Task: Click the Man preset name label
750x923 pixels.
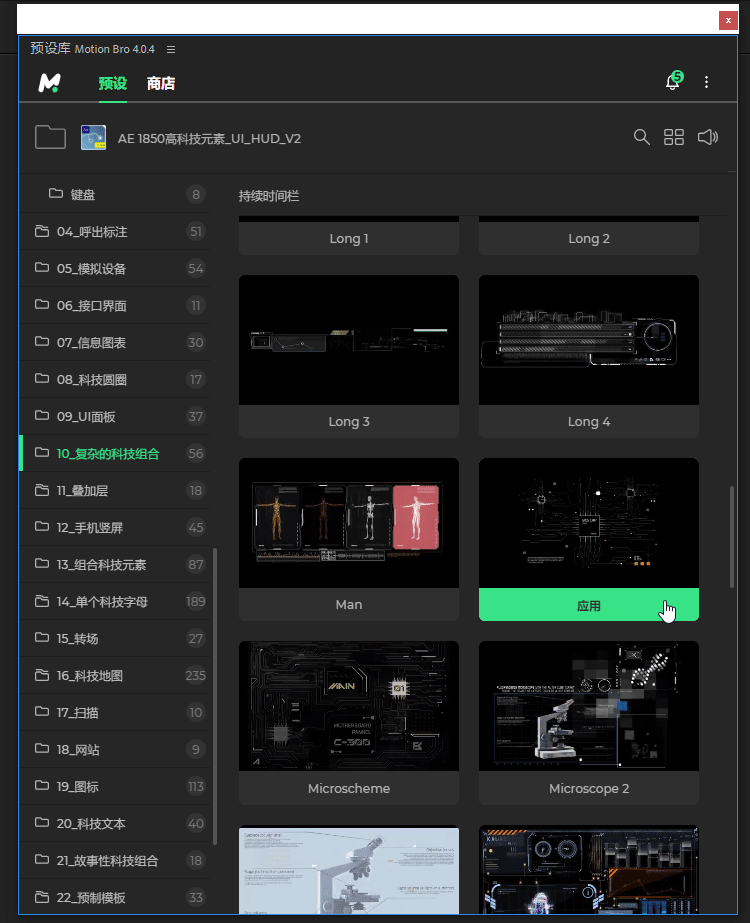Action: pyautogui.click(x=349, y=605)
